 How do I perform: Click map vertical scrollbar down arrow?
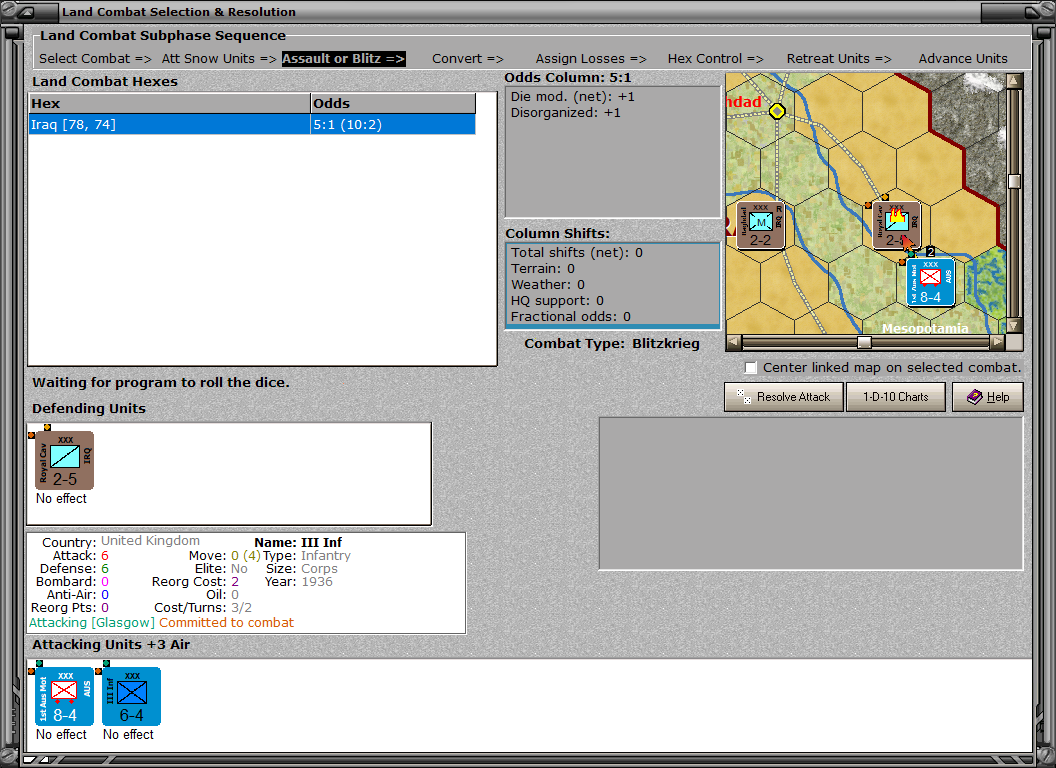point(1014,325)
